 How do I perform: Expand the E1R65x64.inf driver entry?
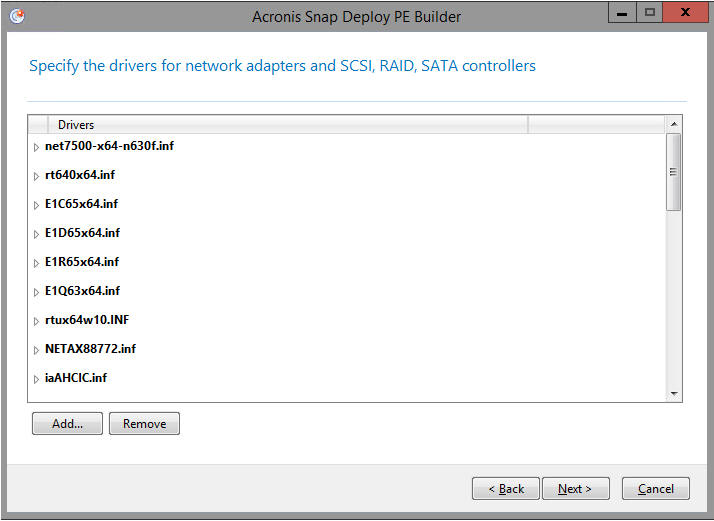click(36, 263)
